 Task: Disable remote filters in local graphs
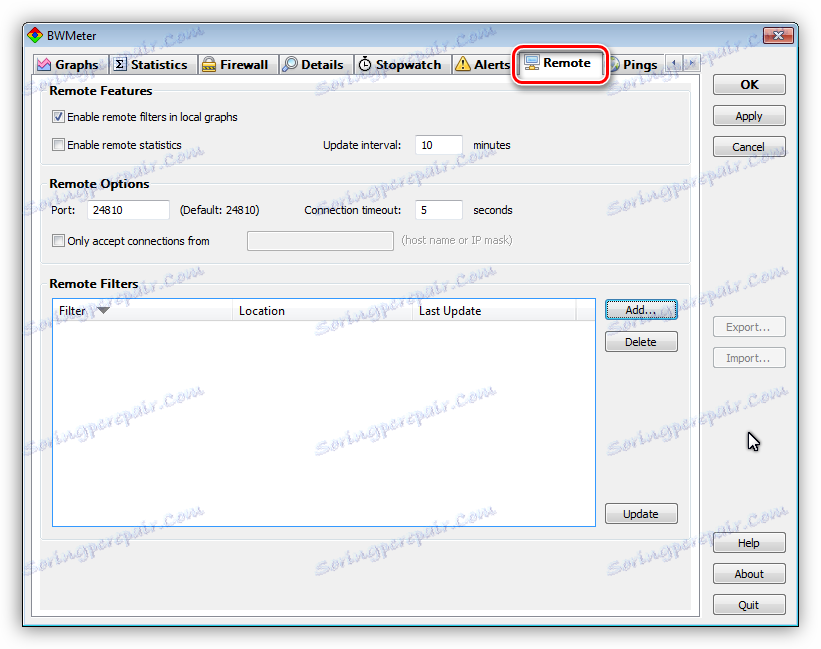point(58,117)
